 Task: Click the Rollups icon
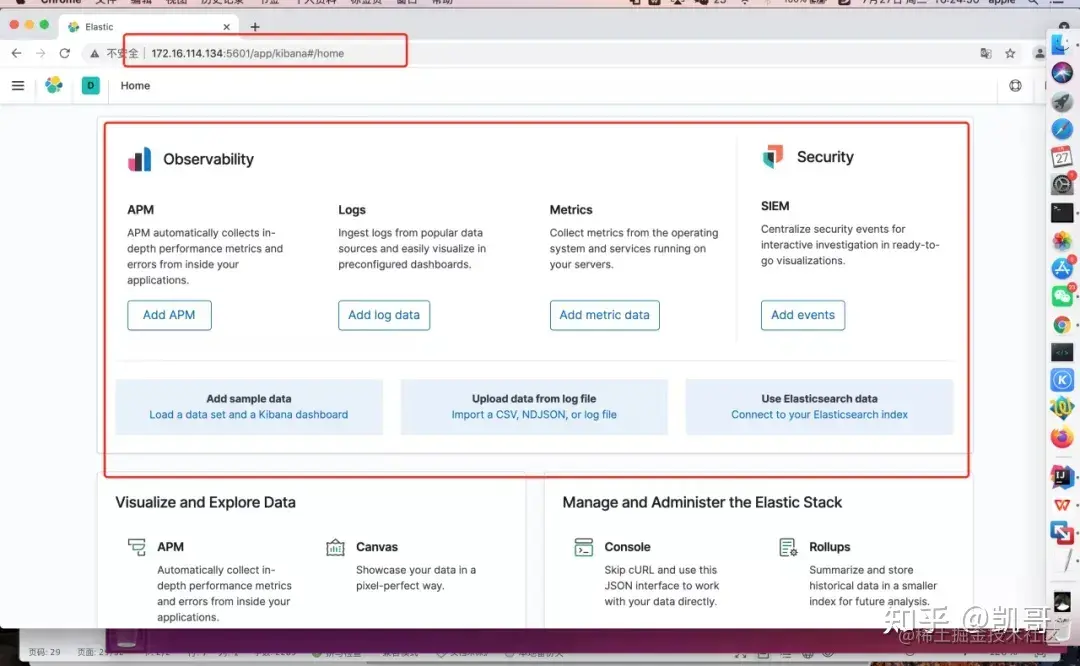[x=788, y=547]
